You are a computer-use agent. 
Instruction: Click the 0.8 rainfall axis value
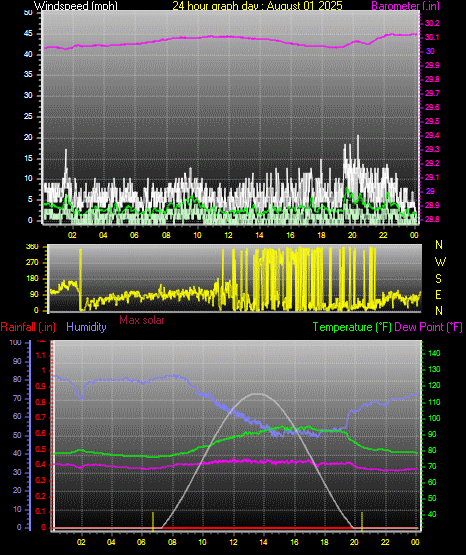(41, 402)
